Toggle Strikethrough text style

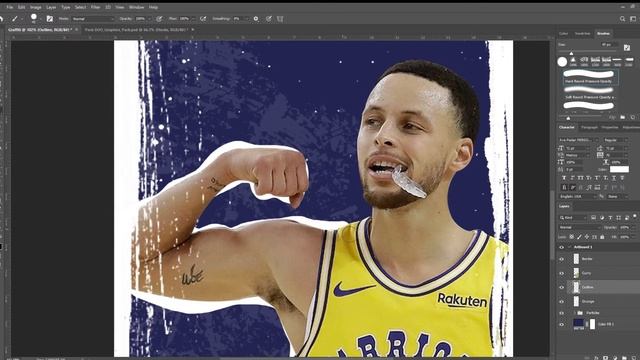[622, 178]
